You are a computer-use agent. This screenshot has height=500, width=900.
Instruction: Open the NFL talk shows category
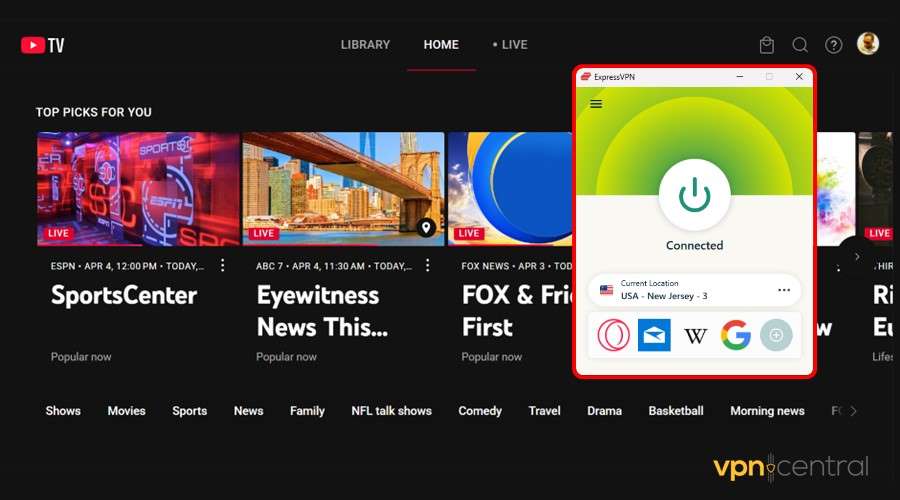pyautogui.click(x=391, y=411)
